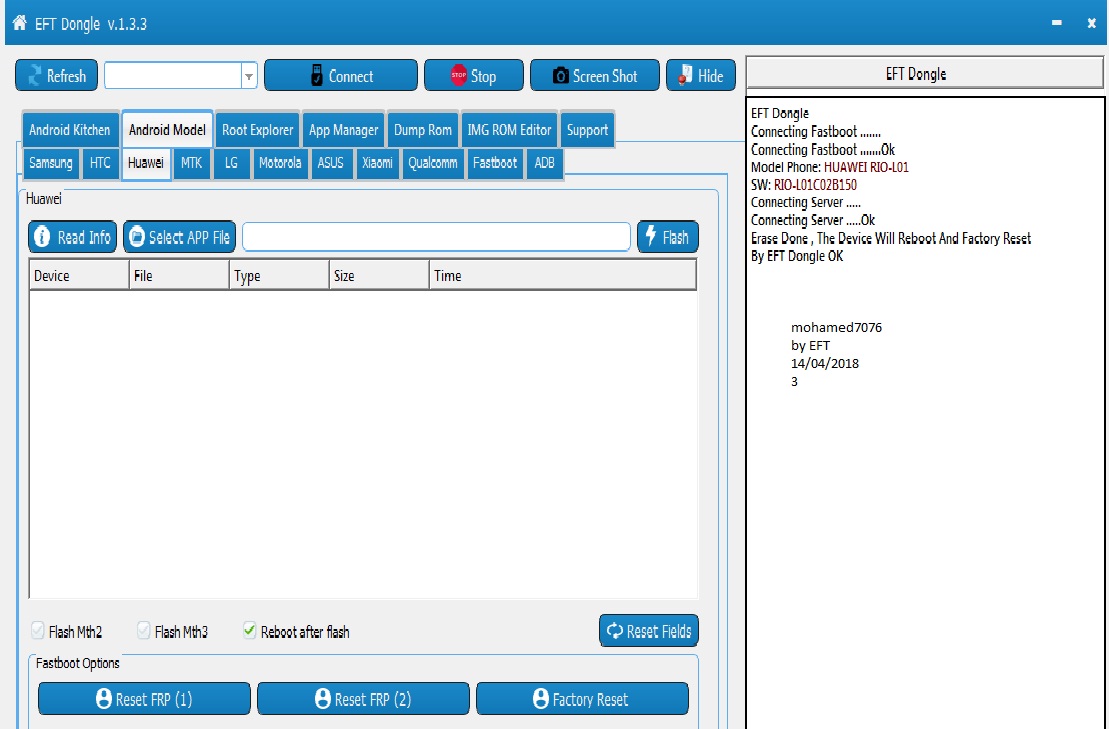Viewport: 1109px width, 729px height.
Task: Click the circular arrow Reset Fields icon
Action: [x=615, y=631]
